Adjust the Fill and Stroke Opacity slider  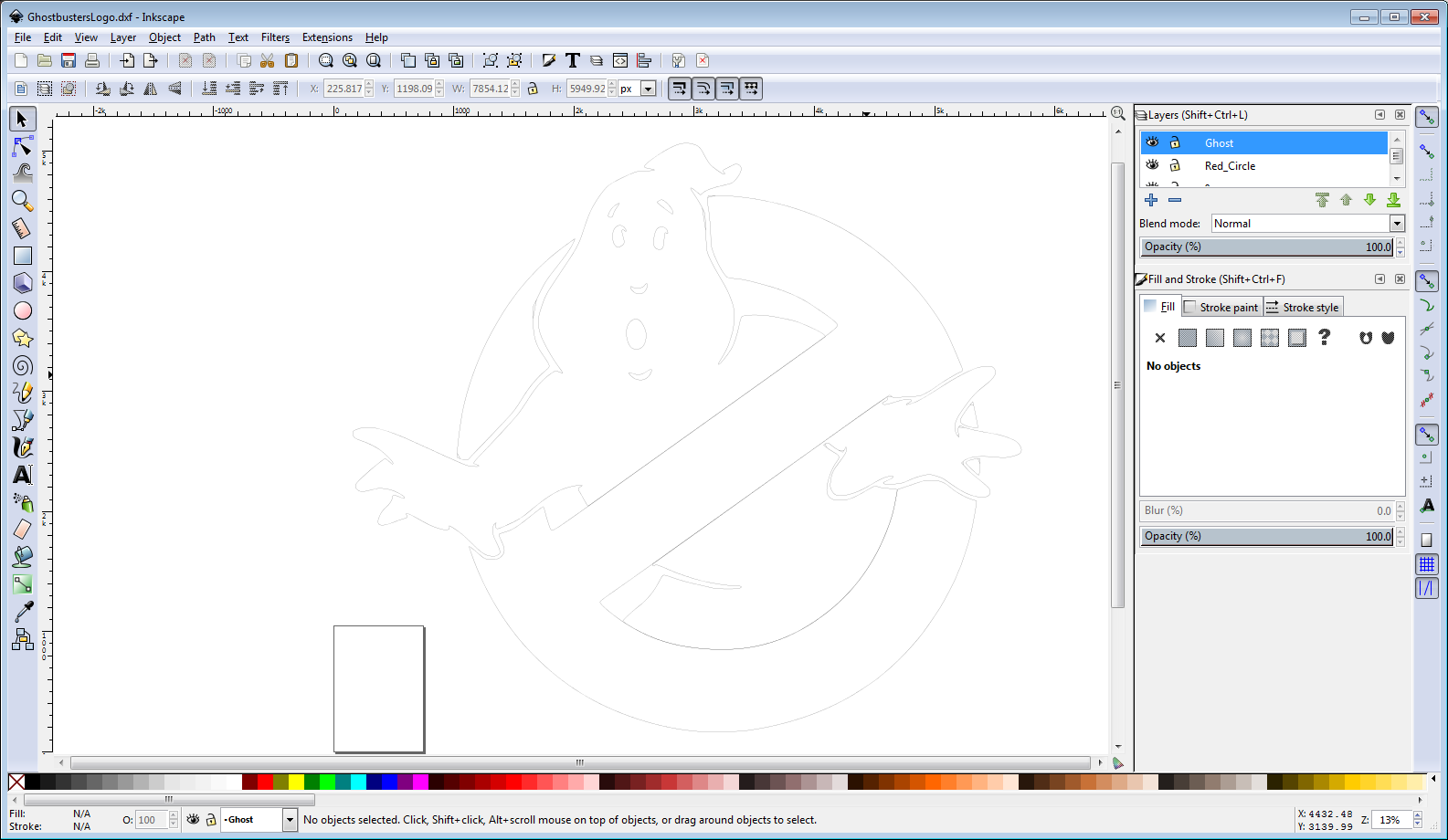1267,536
